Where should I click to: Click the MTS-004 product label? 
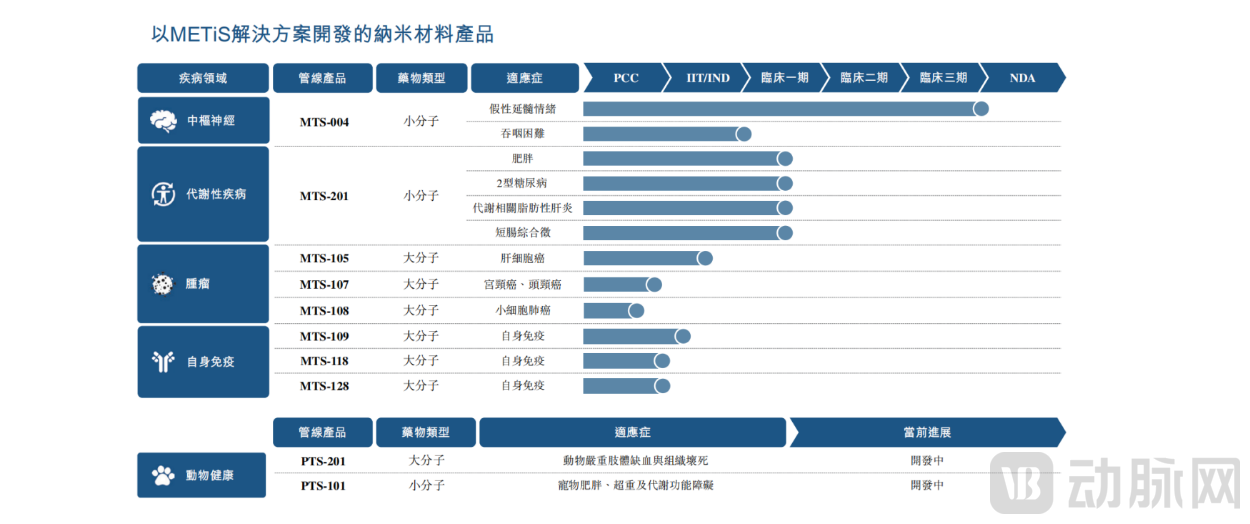[324, 122]
